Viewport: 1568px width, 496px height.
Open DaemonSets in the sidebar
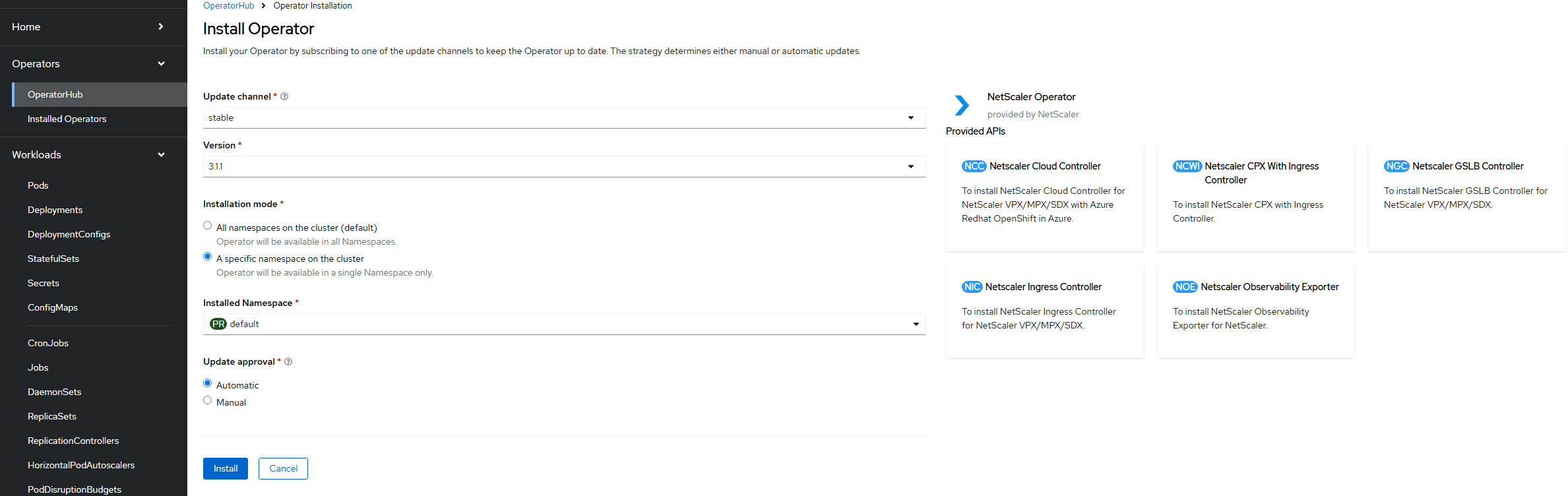pos(100,392)
